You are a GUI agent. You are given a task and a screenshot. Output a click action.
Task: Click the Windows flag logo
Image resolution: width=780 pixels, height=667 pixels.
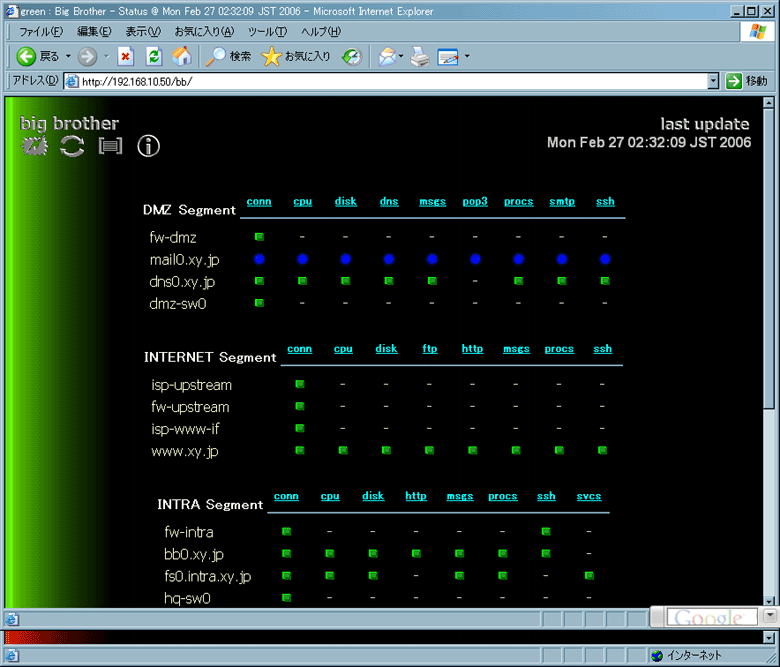(x=758, y=32)
